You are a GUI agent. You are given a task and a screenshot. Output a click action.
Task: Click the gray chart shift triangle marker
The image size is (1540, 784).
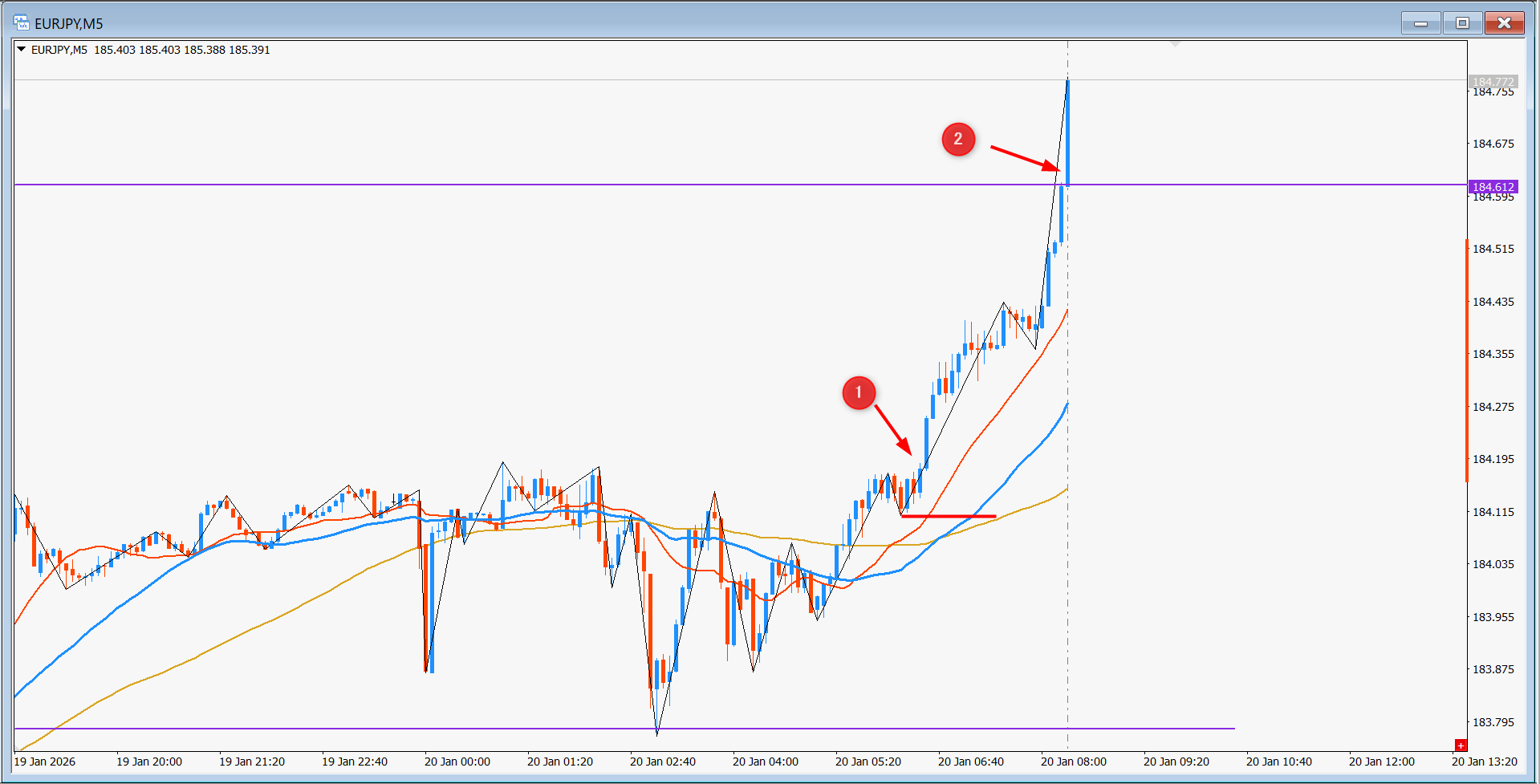click(x=1175, y=44)
